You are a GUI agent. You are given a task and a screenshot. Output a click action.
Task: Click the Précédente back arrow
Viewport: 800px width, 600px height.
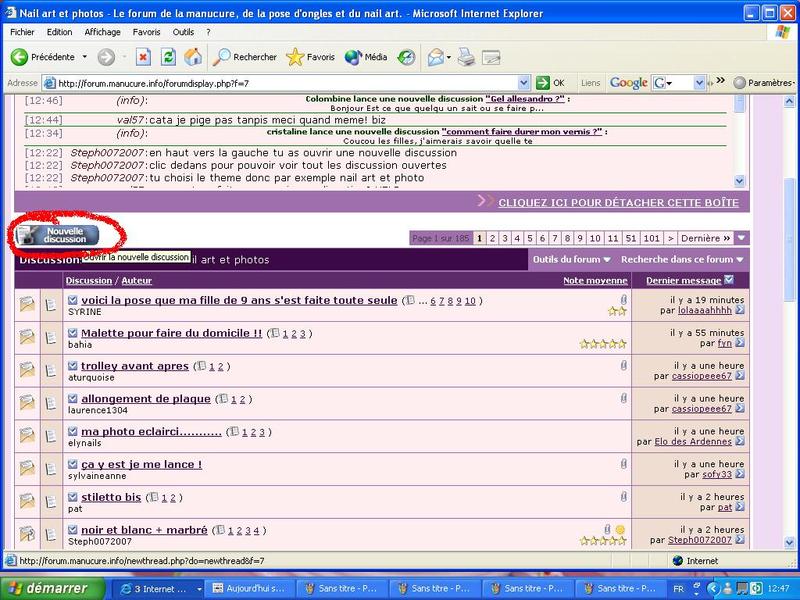coord(44,57)
